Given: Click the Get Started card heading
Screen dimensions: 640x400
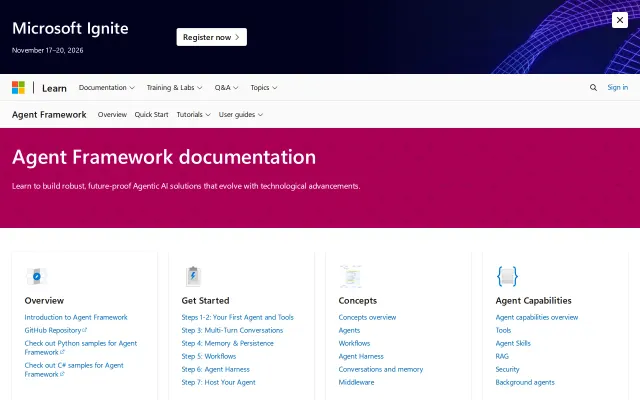Looking at the screenshot, I should (x=205, y=301).
